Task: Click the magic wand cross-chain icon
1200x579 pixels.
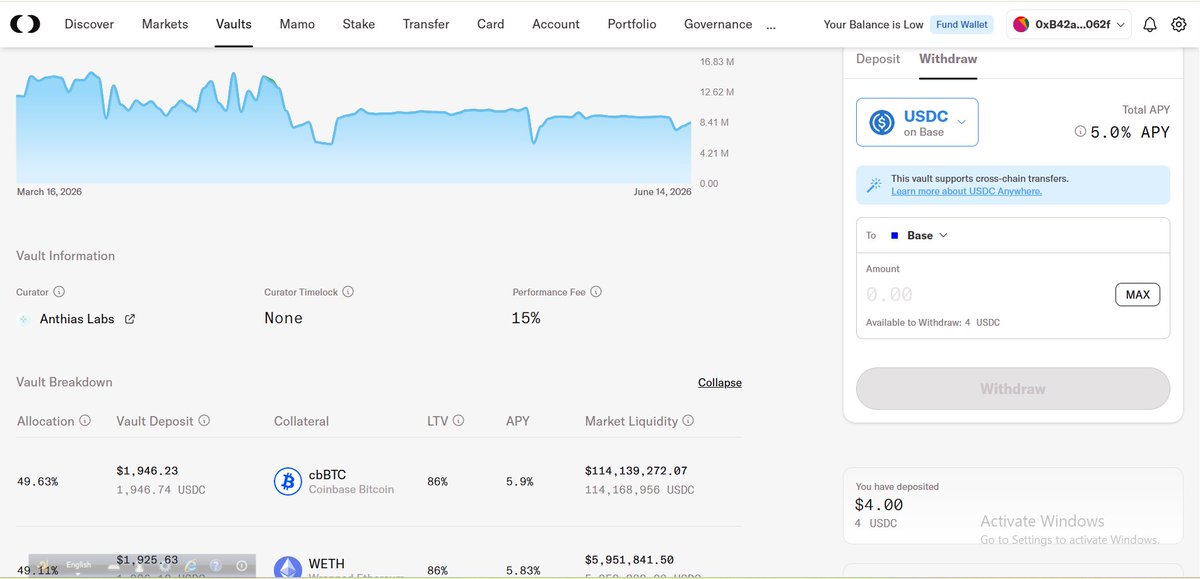Action: (x=874, y=185)
